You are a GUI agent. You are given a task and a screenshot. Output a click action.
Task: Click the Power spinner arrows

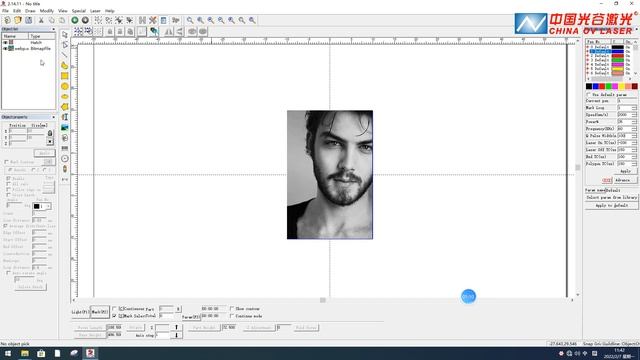click(x=634, y=122)
